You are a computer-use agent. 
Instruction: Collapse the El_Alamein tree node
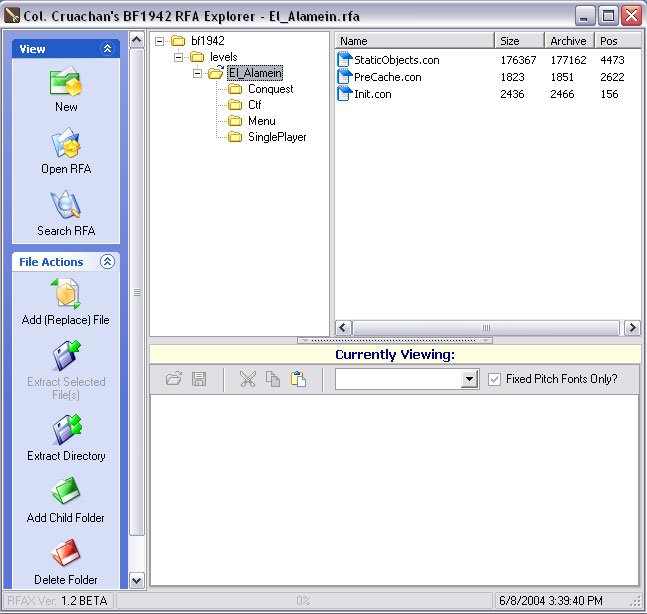tap(197, 73)
